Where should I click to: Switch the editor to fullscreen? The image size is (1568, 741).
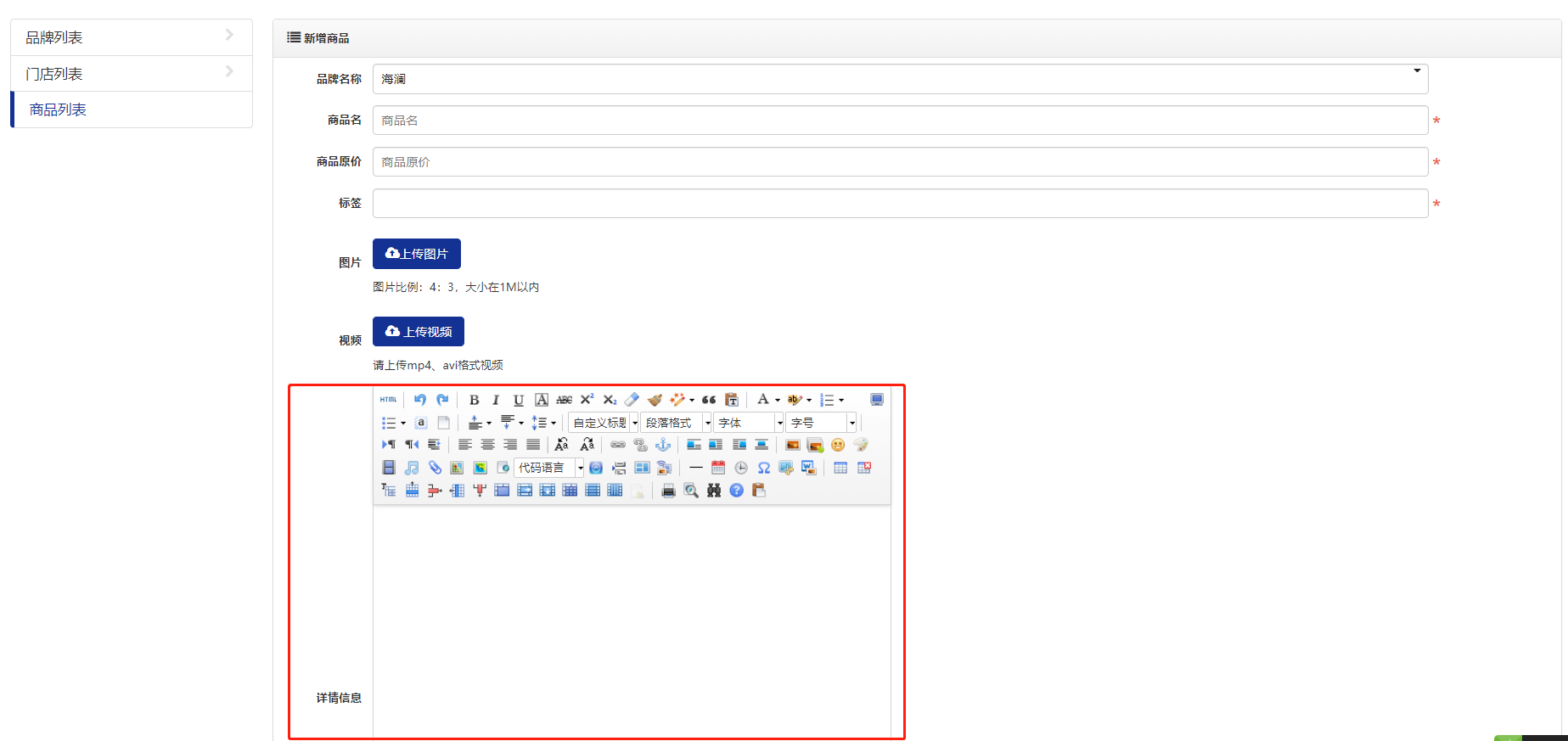pyautogui.click(x=877, y=400)
